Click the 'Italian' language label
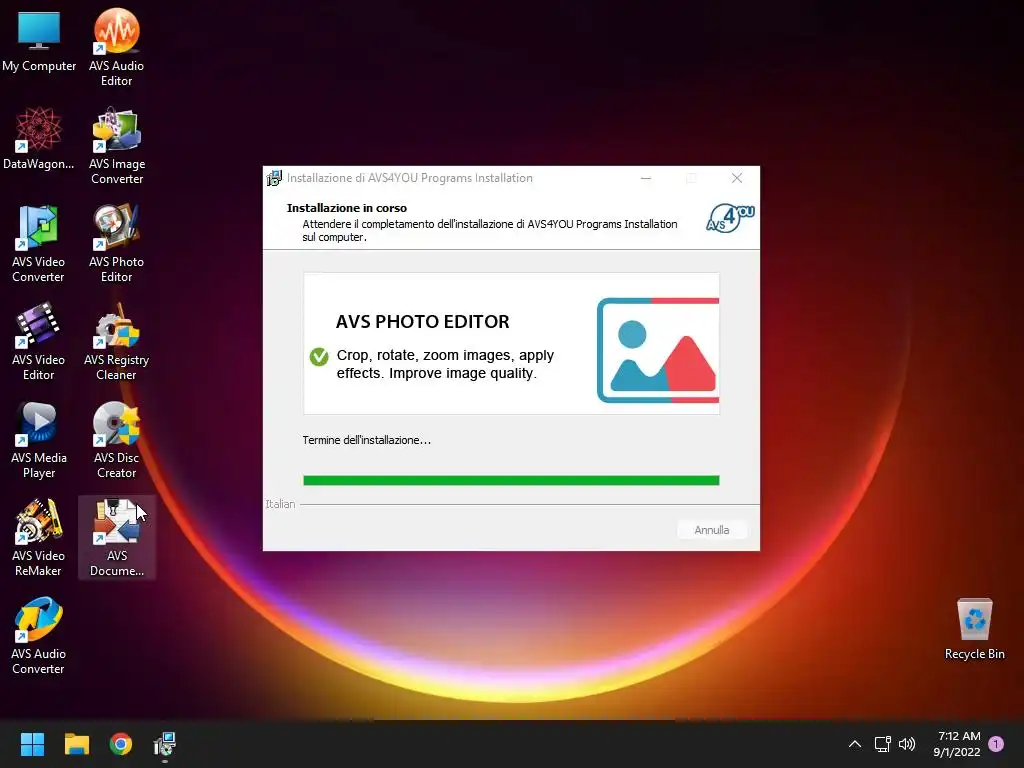Viewport: 1024px width, 768px height. (280, 504)
